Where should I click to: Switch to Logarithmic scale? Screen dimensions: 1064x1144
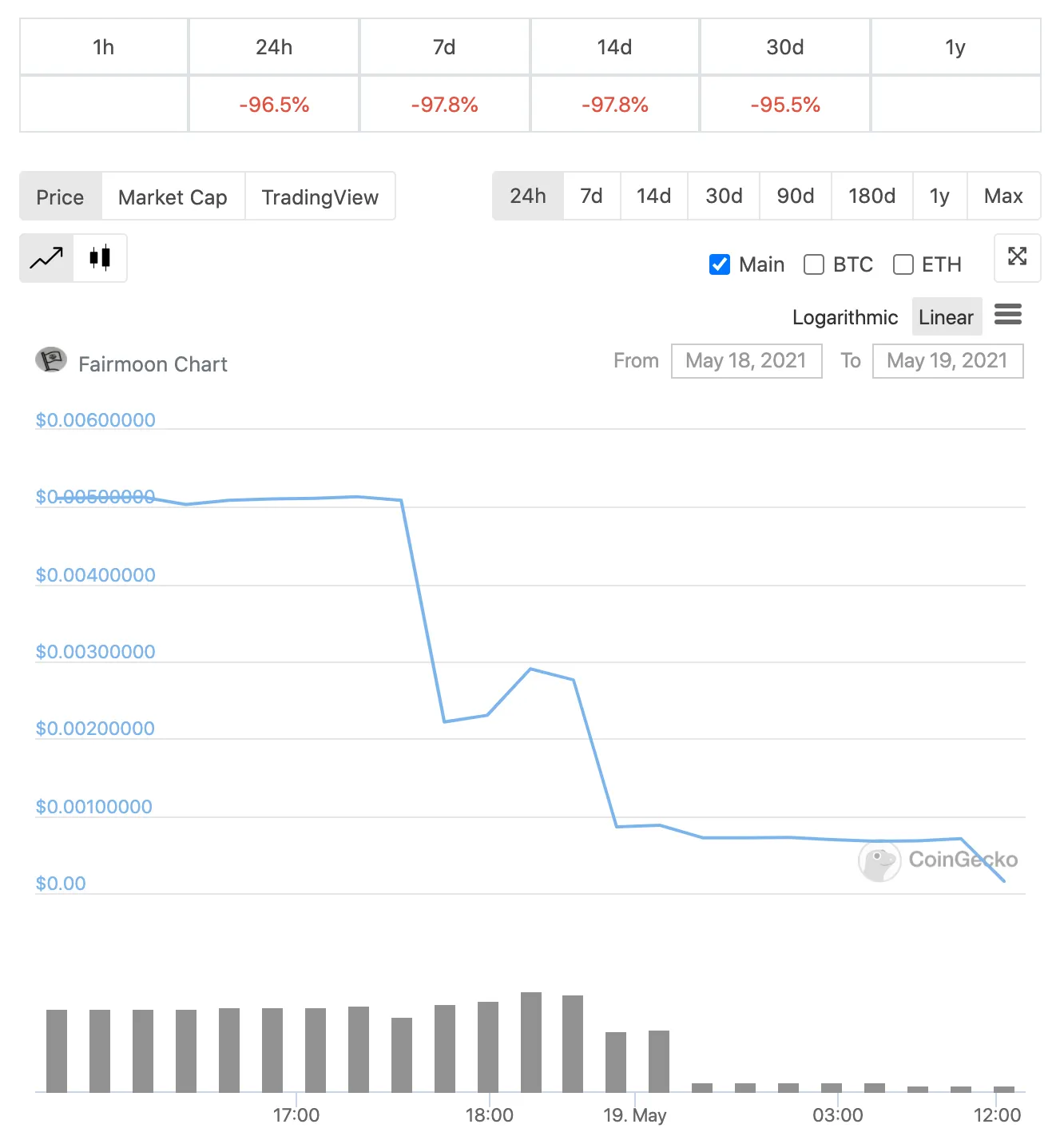(844, 316)
